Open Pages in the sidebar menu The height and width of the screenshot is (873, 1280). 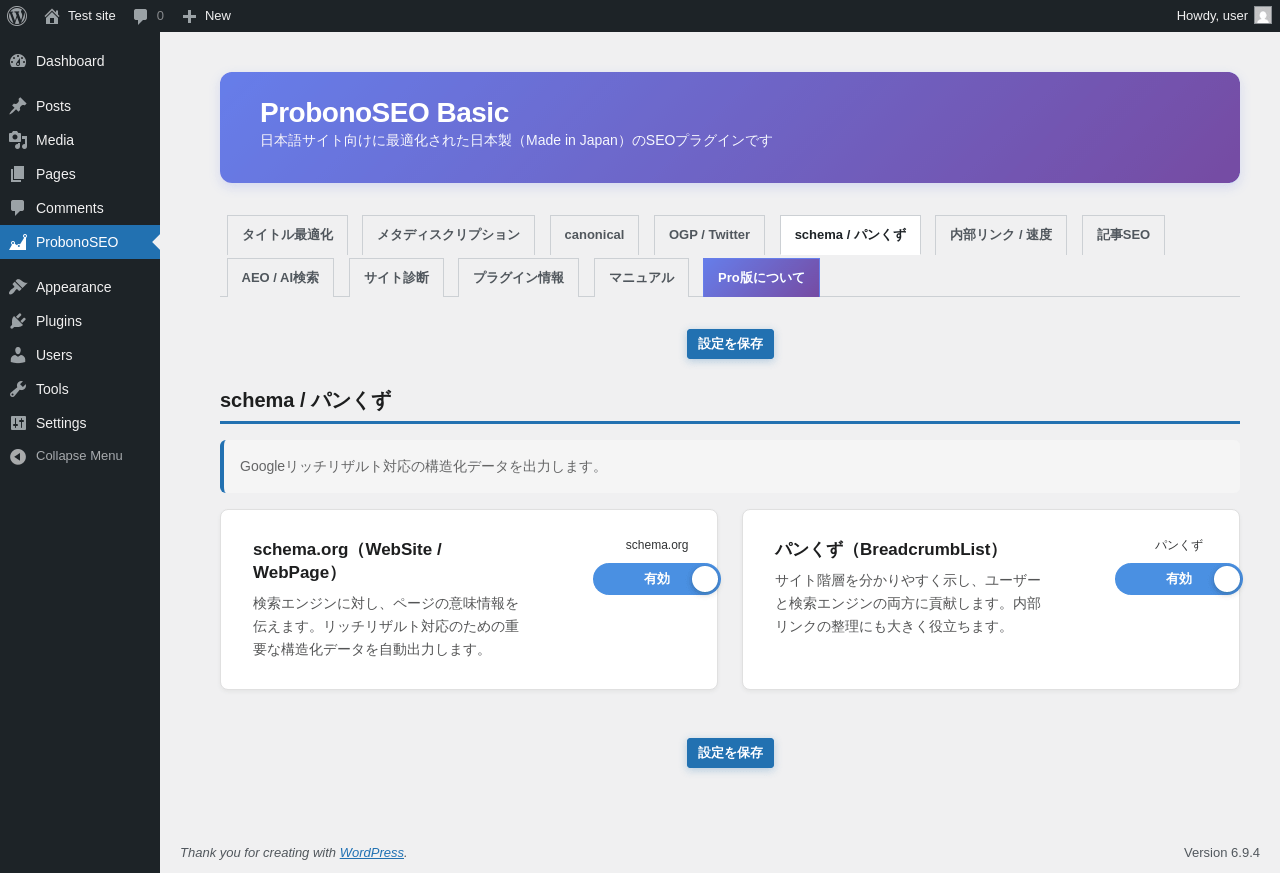tap(80, 174)
